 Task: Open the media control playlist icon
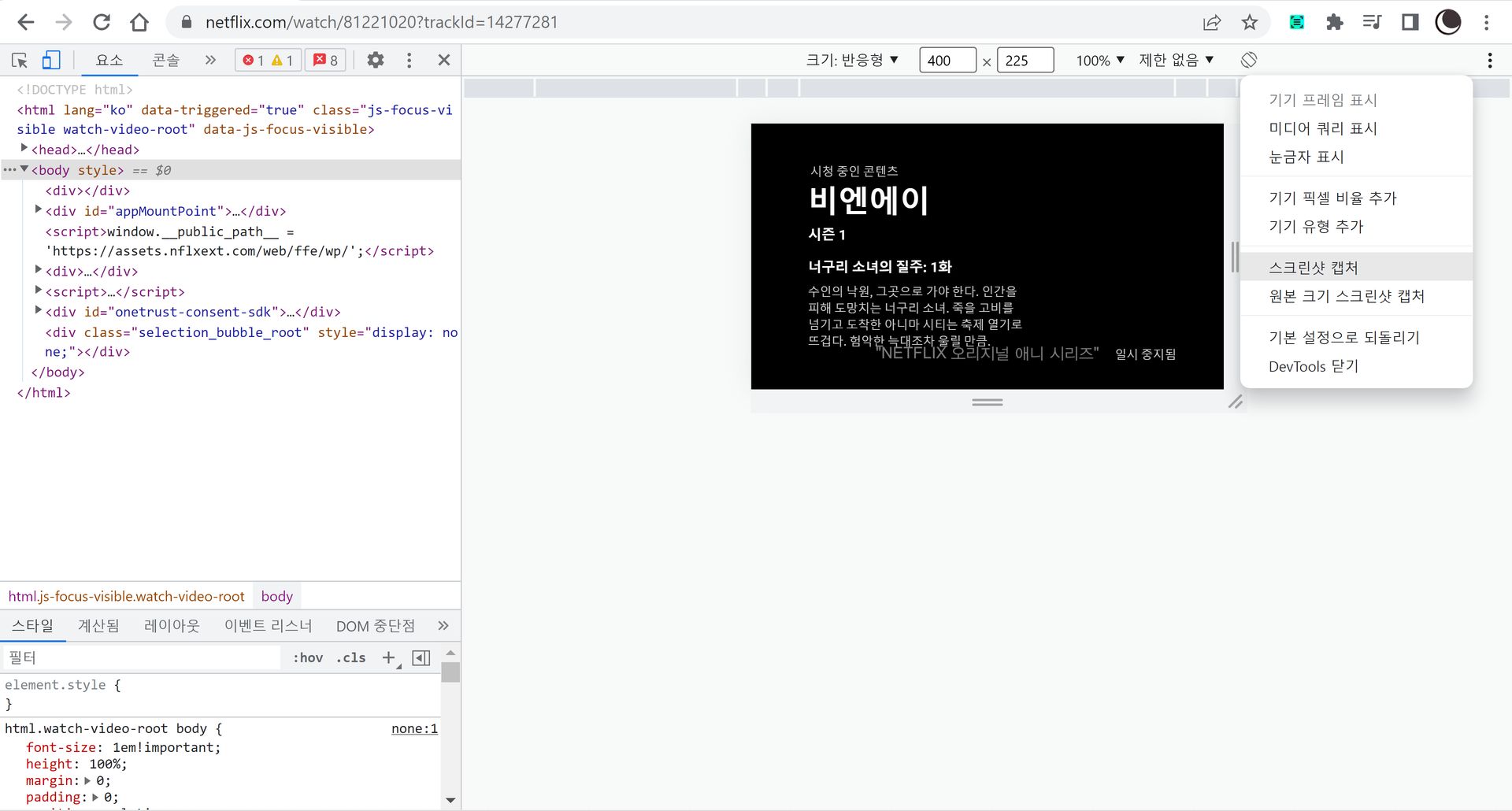pos(1373,22)
